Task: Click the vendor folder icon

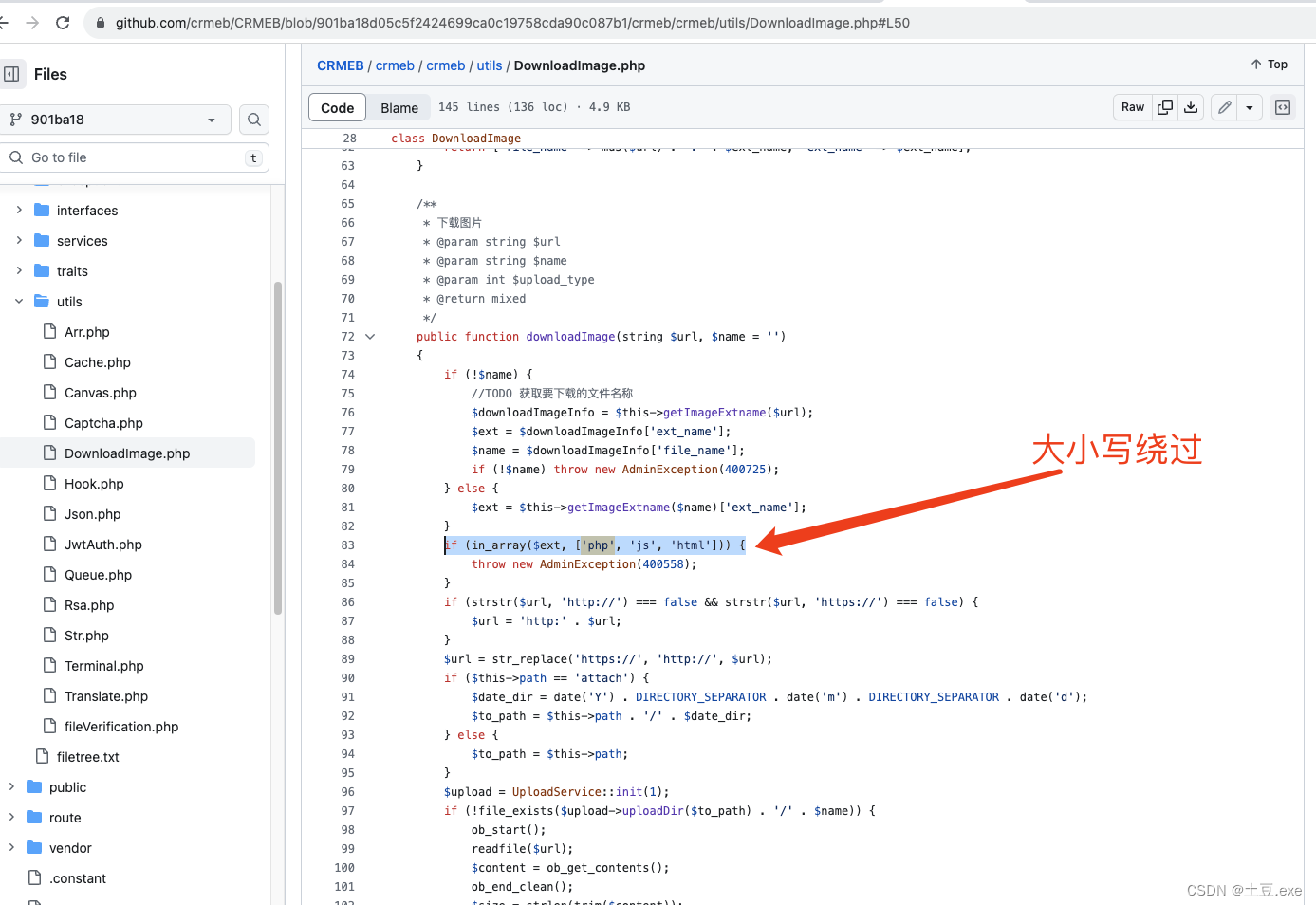Action: [x=34, y=848]
